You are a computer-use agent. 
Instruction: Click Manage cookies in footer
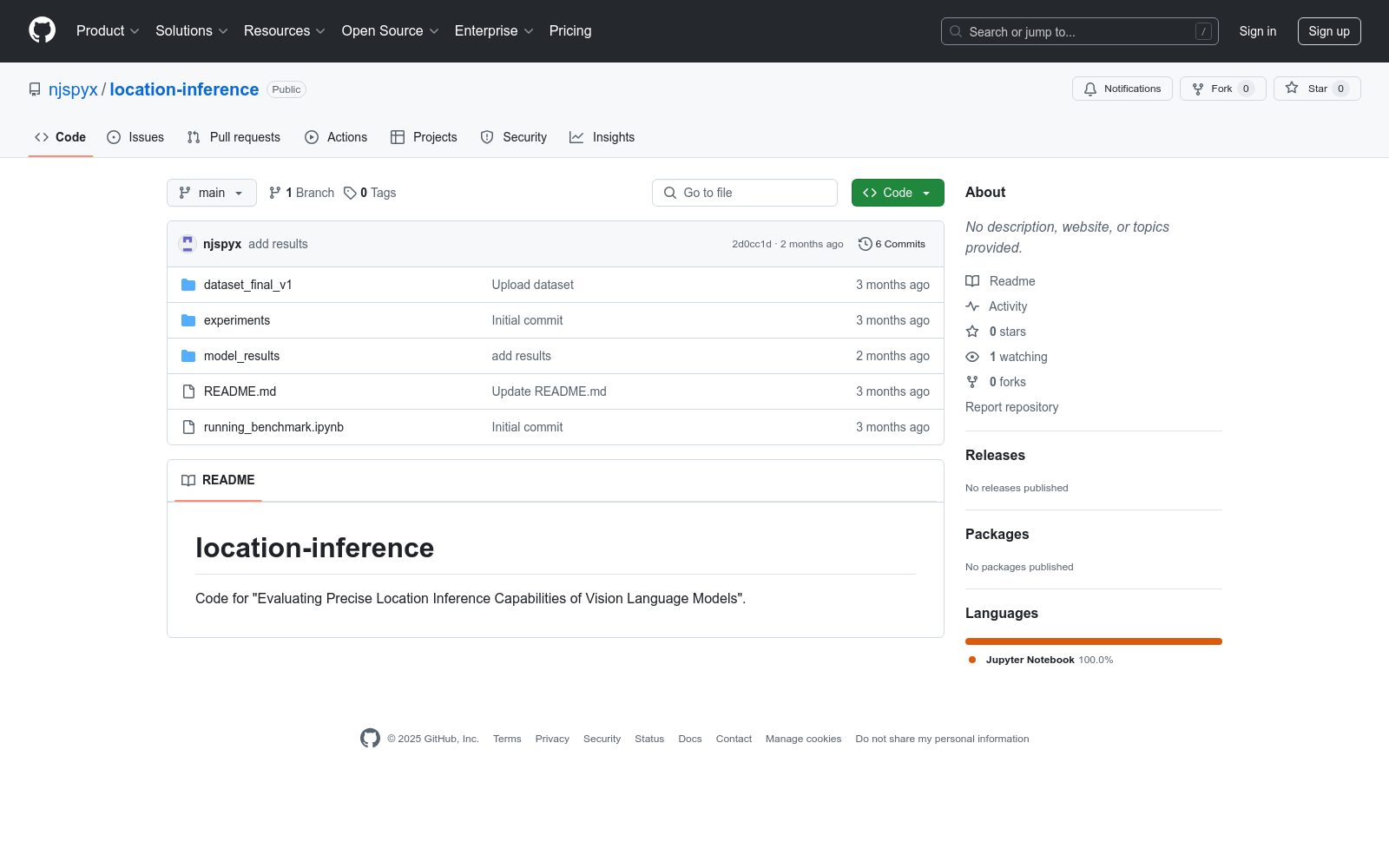803,739
